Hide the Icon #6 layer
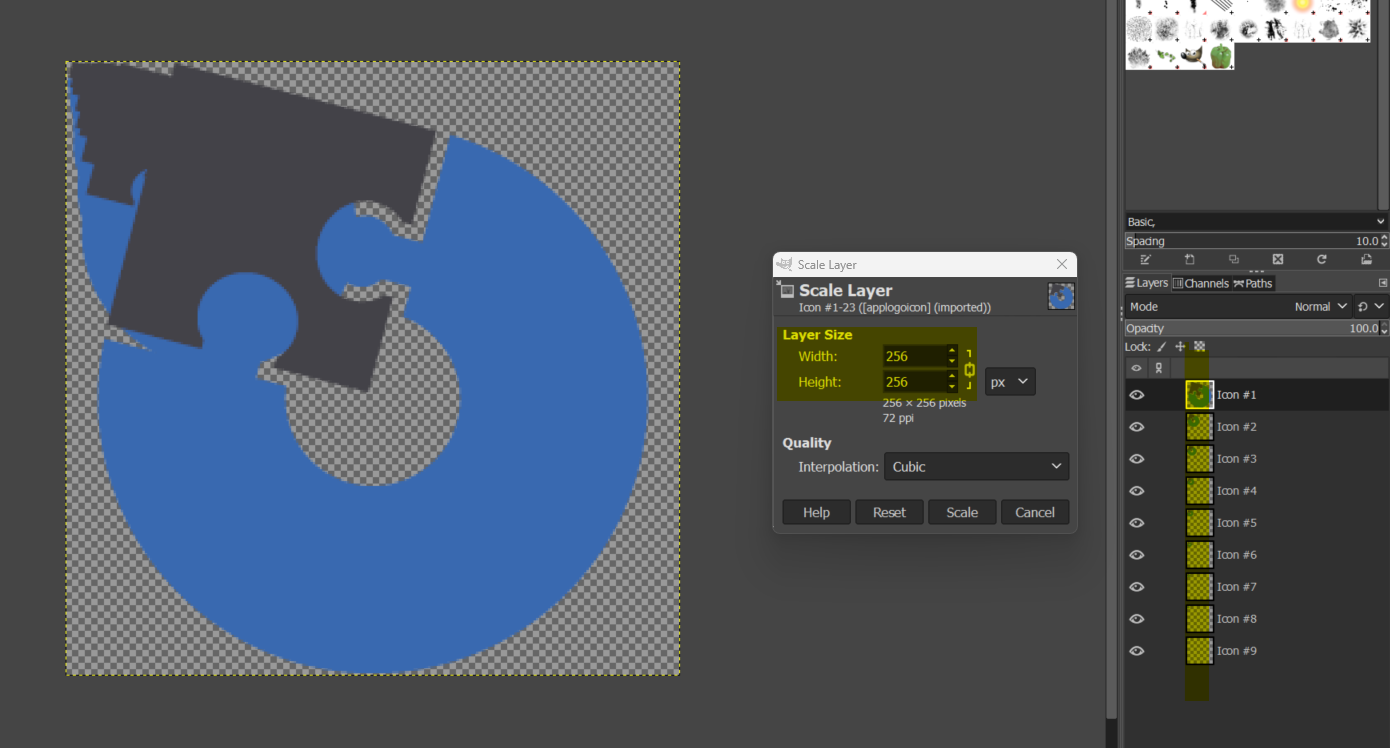Screen dimensions: 1390x748 [1136, 555]
